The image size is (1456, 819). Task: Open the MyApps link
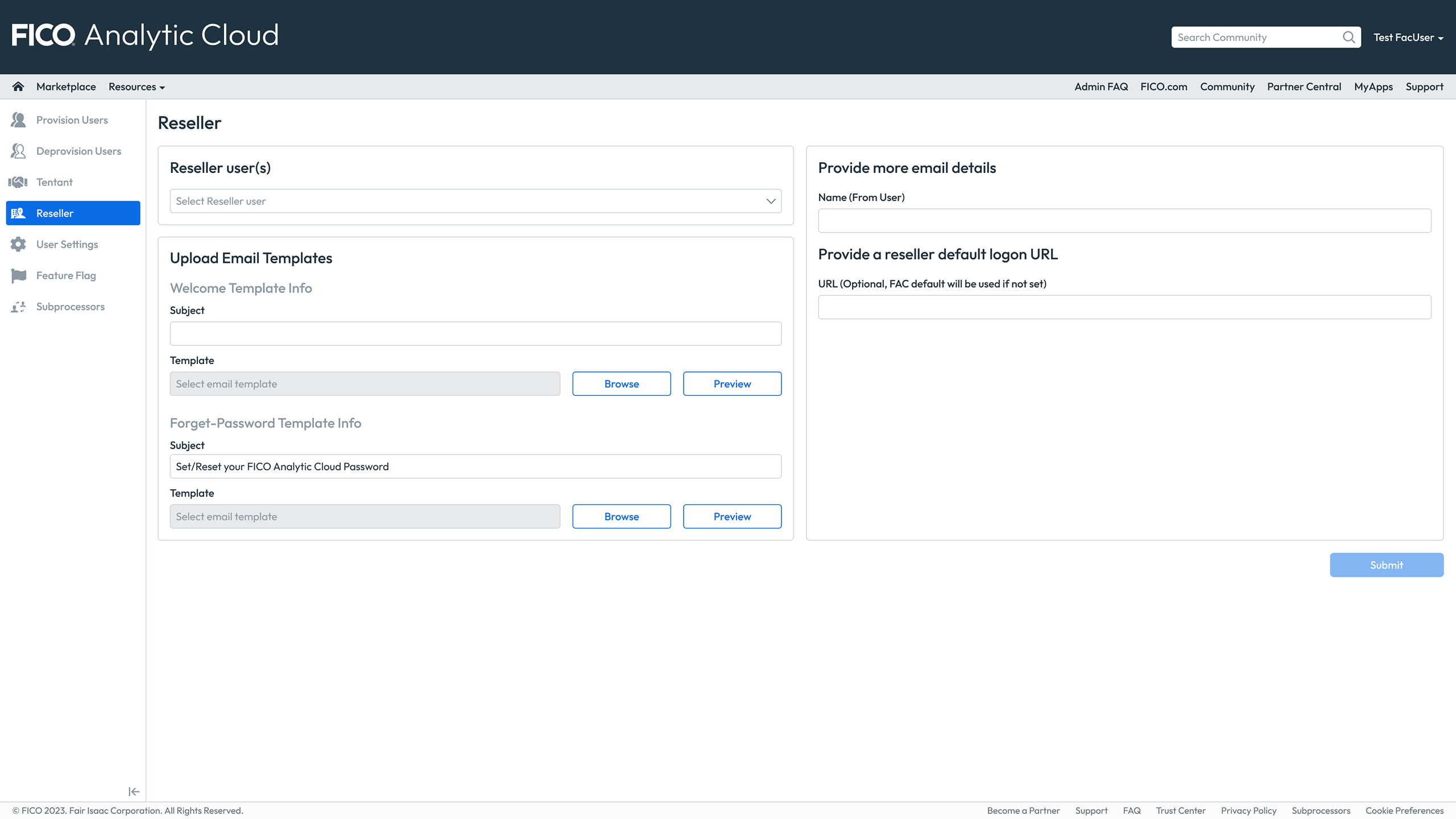pyautogui.click(x=1374, y=87)
